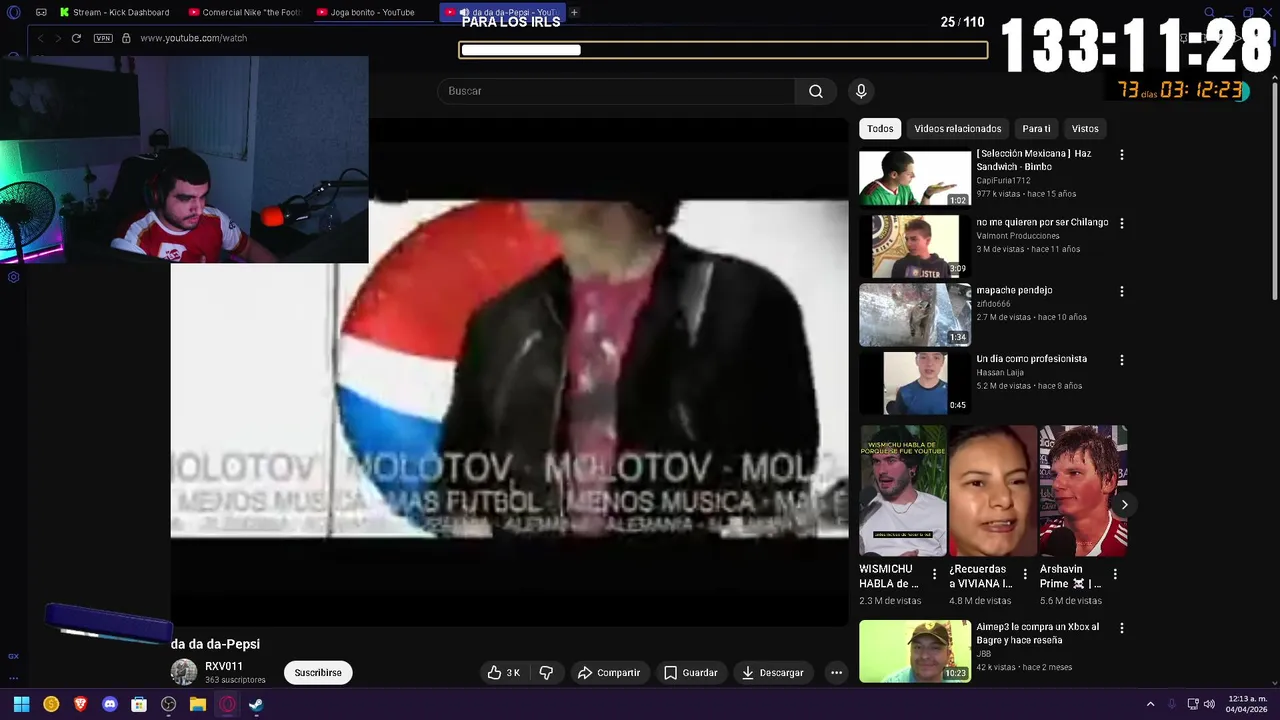Click the Descargar button
This screenshot has height=720, width=1280.
click(x=772, y=673)
